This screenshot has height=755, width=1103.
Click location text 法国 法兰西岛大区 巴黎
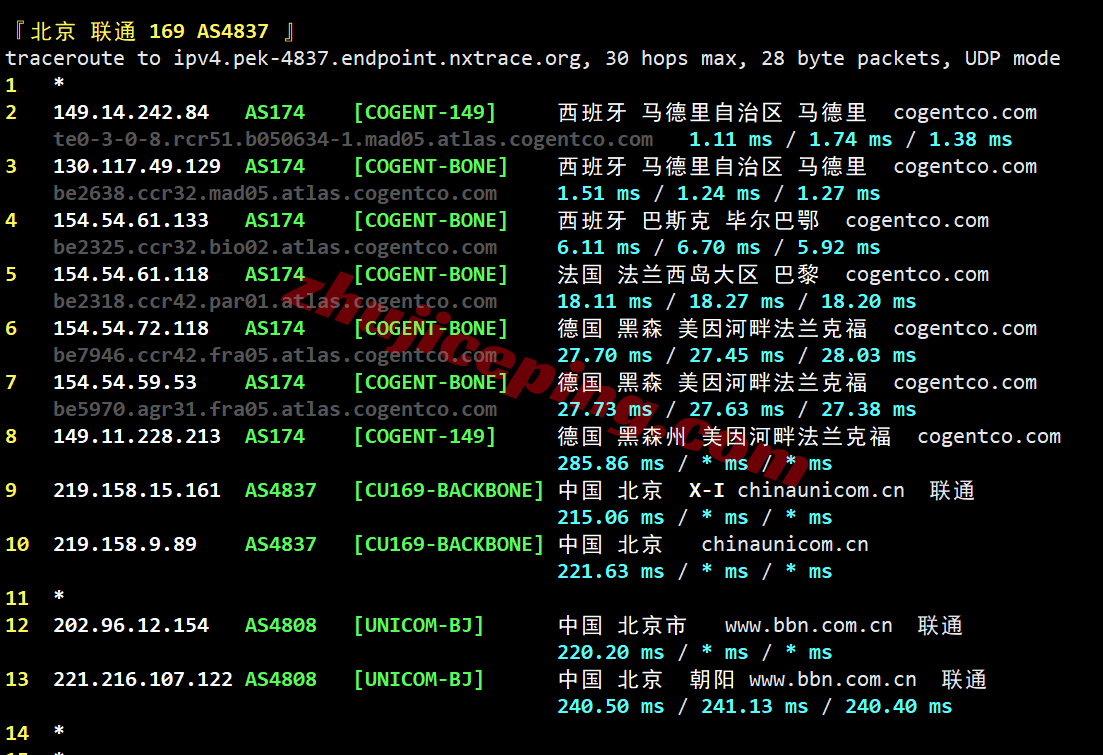pyautogui.click(x=689, y=274)
